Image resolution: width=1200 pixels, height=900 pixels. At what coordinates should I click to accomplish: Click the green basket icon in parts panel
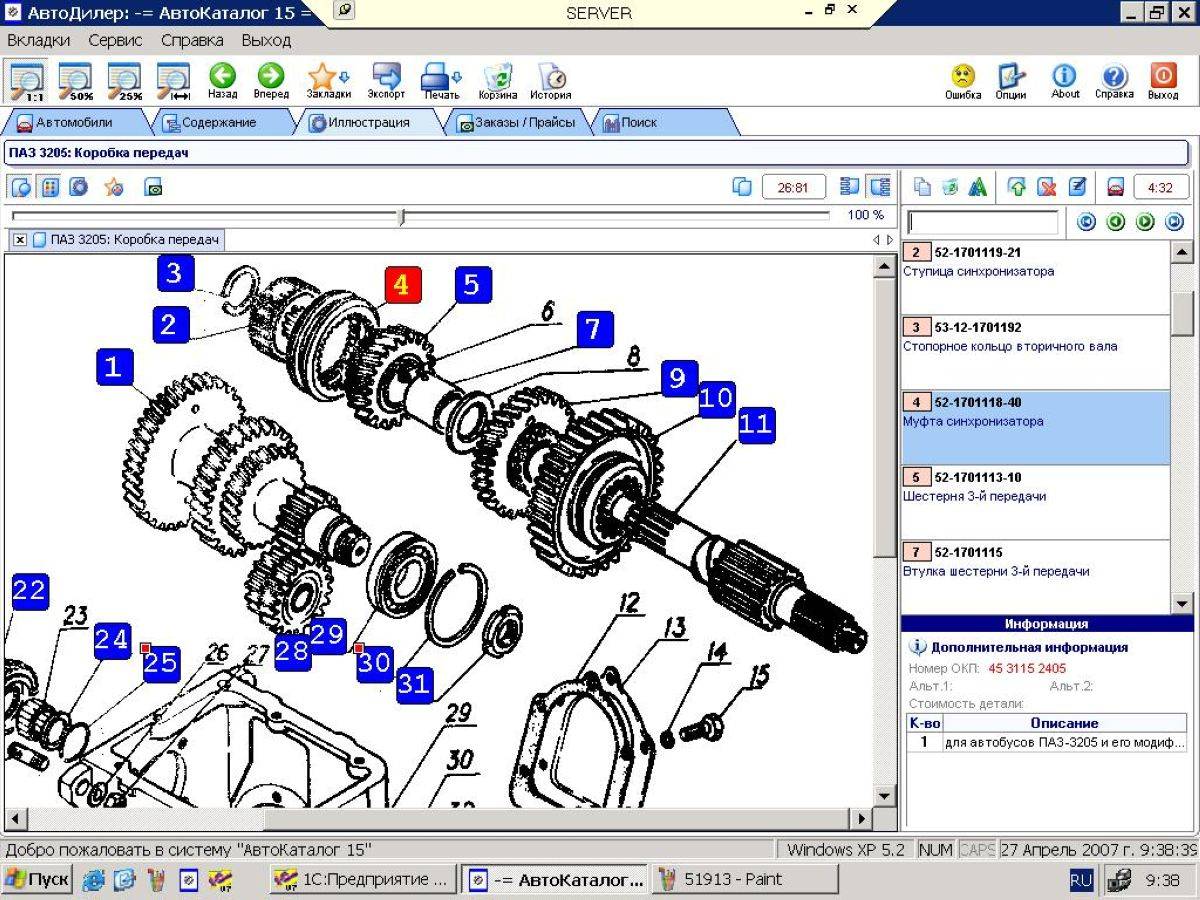(950, 187)
